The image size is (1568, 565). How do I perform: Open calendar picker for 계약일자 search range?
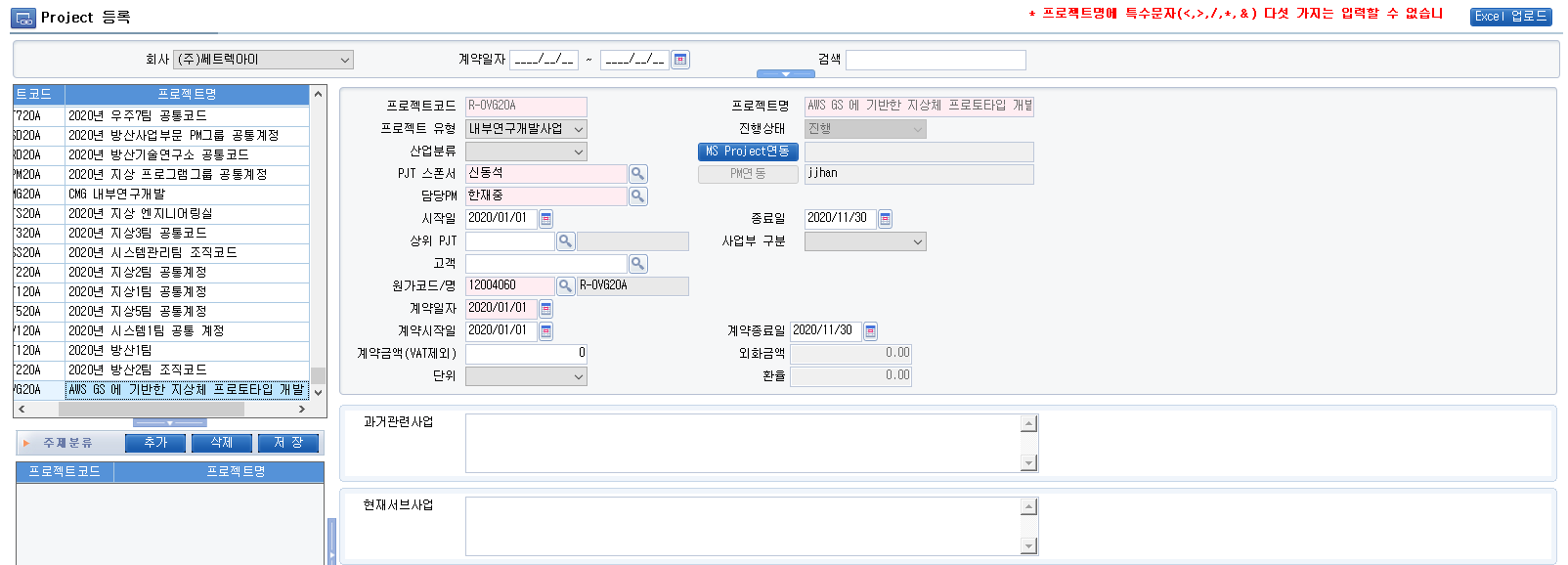coord(680,60)
